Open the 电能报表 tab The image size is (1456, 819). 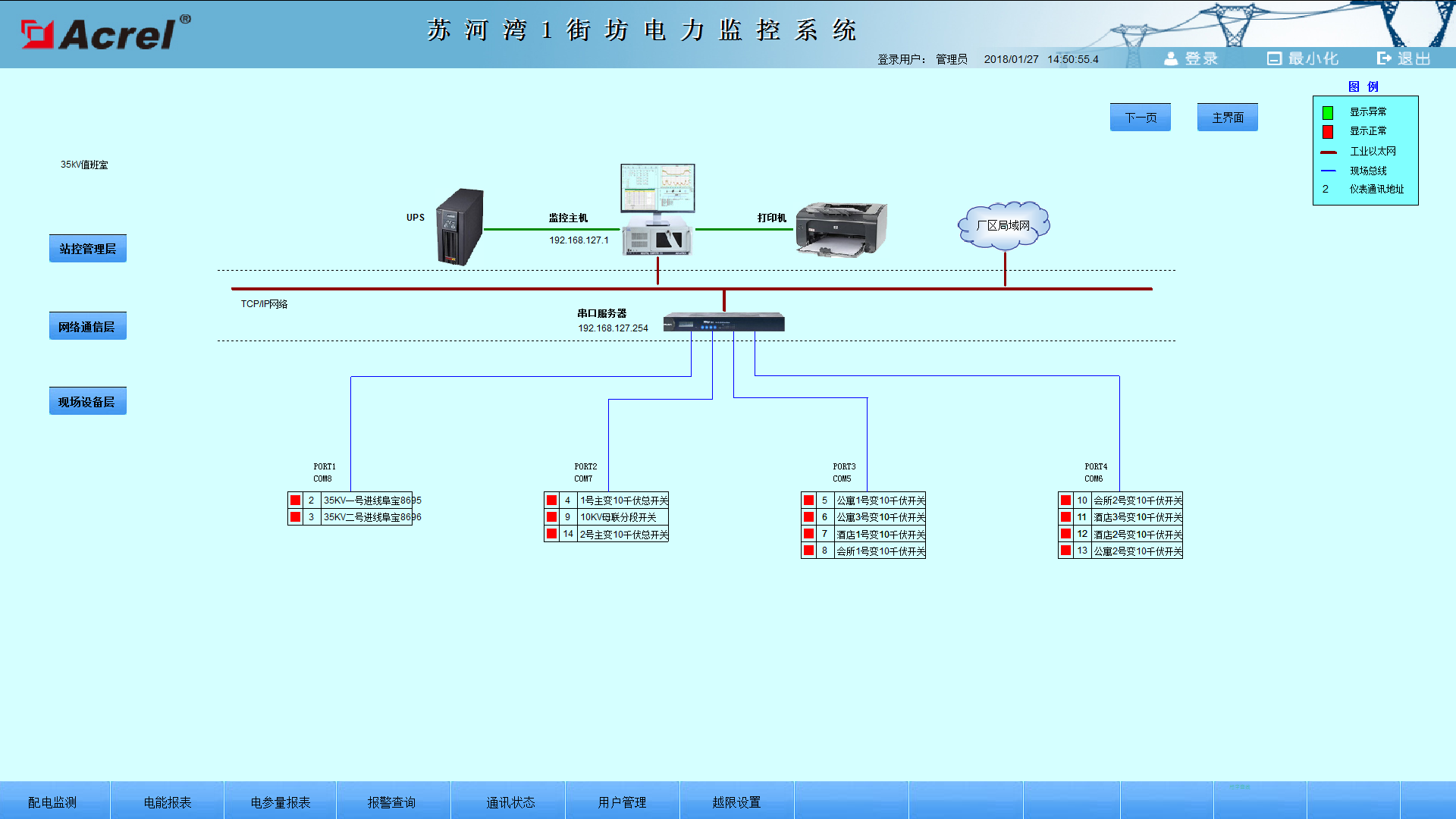(x=168, y=802)
